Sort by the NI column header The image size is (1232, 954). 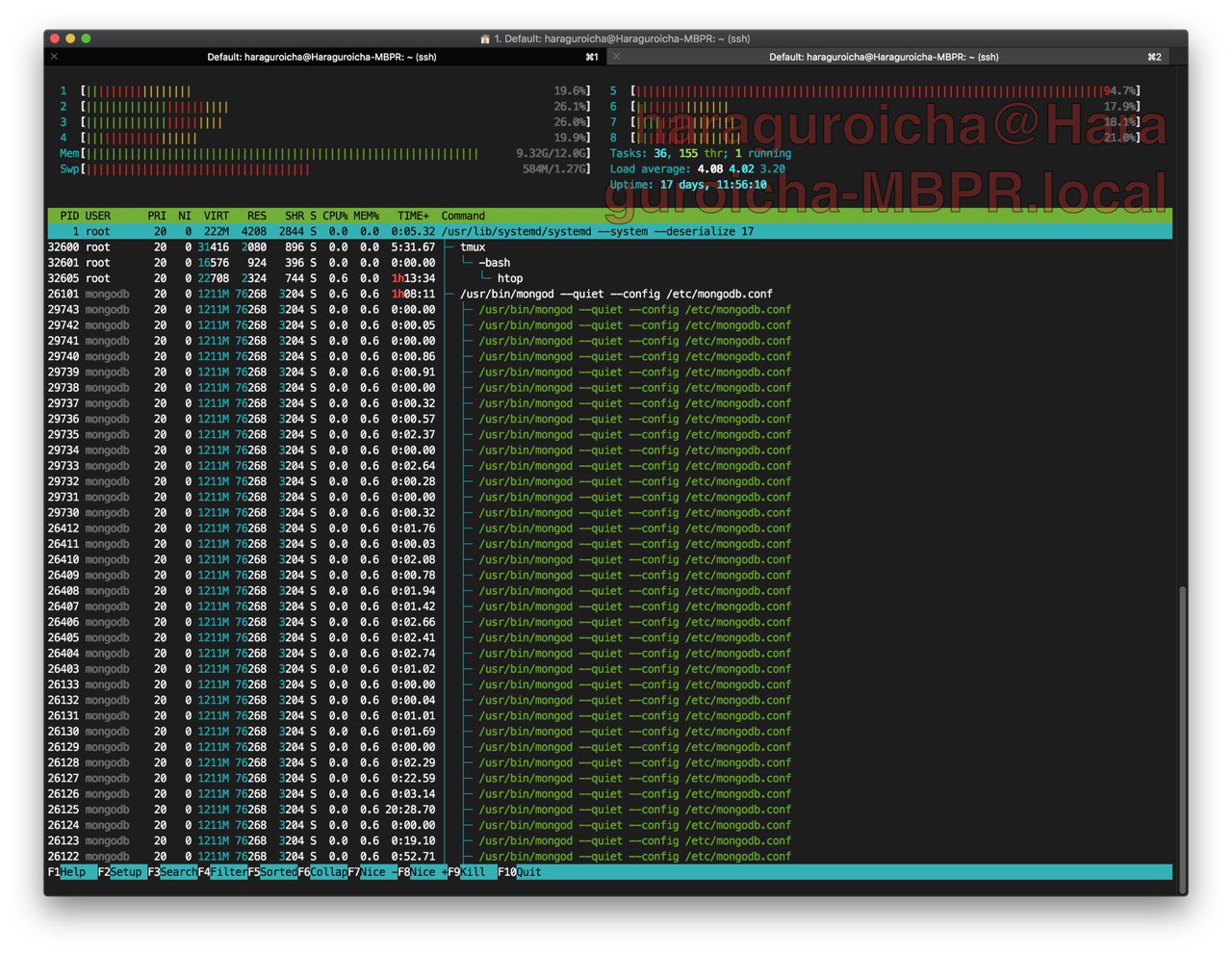click(185, 216)
